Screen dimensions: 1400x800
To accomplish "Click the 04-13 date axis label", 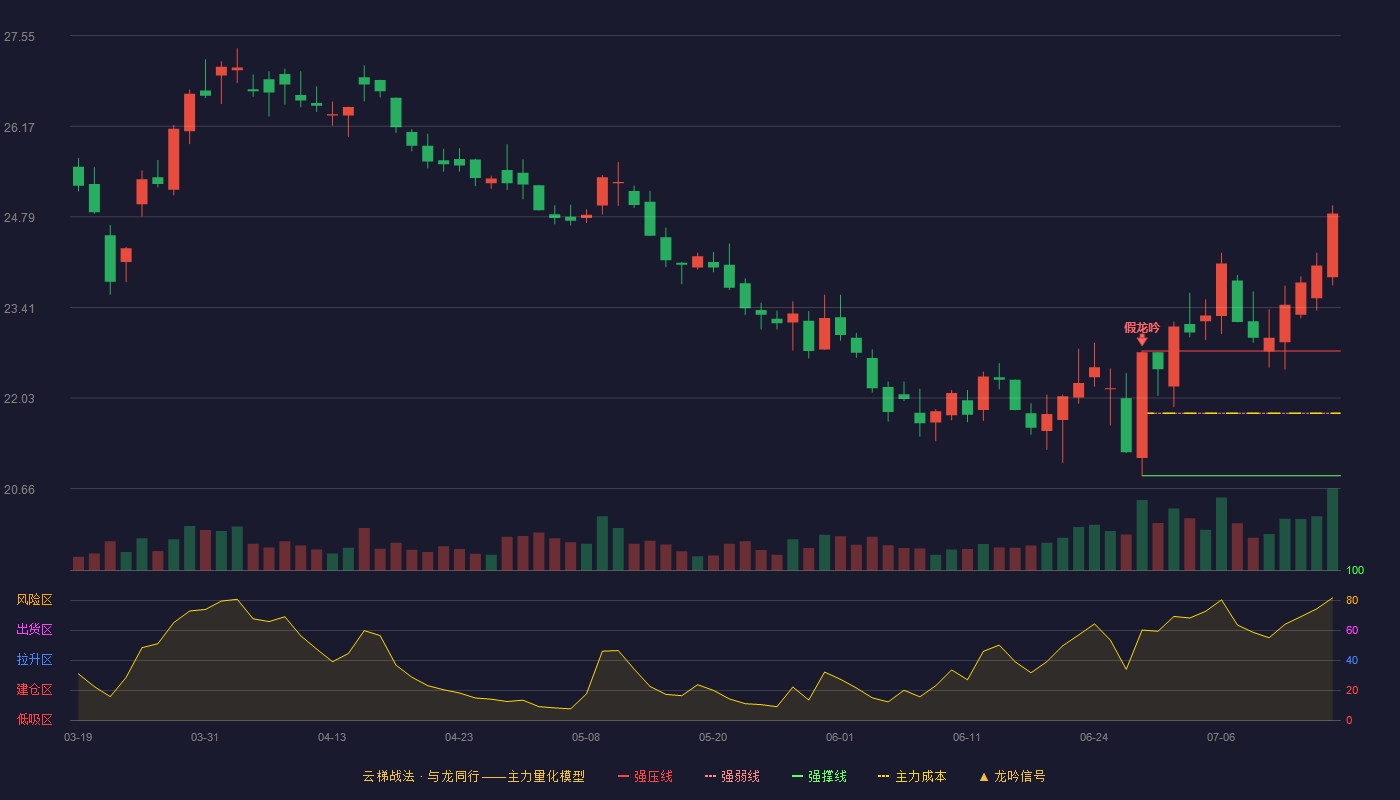I will point(332,737).
